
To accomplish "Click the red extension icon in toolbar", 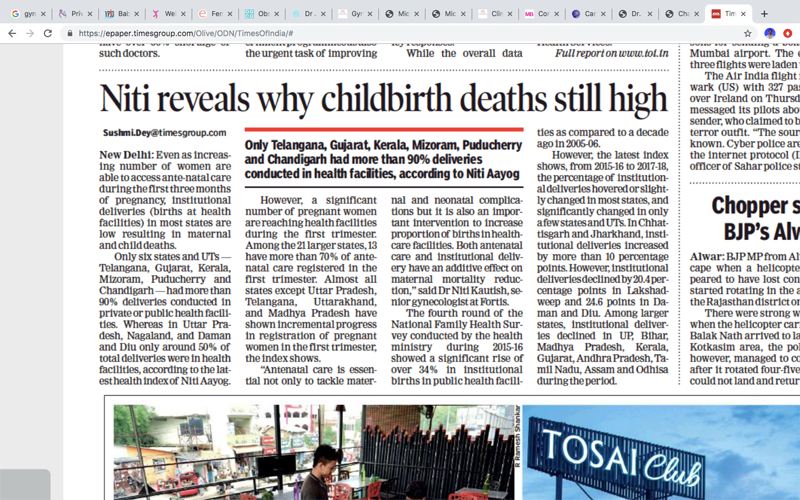I will click(x=787, y=33).
